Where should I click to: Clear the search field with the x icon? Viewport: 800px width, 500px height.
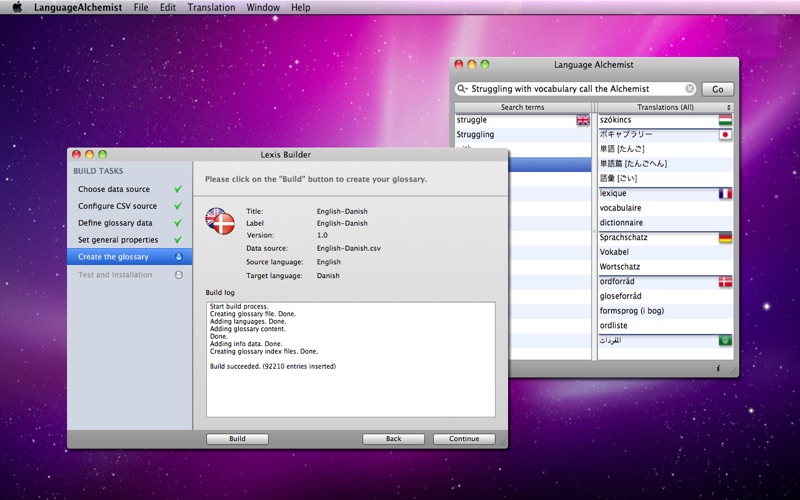(689, 89)
